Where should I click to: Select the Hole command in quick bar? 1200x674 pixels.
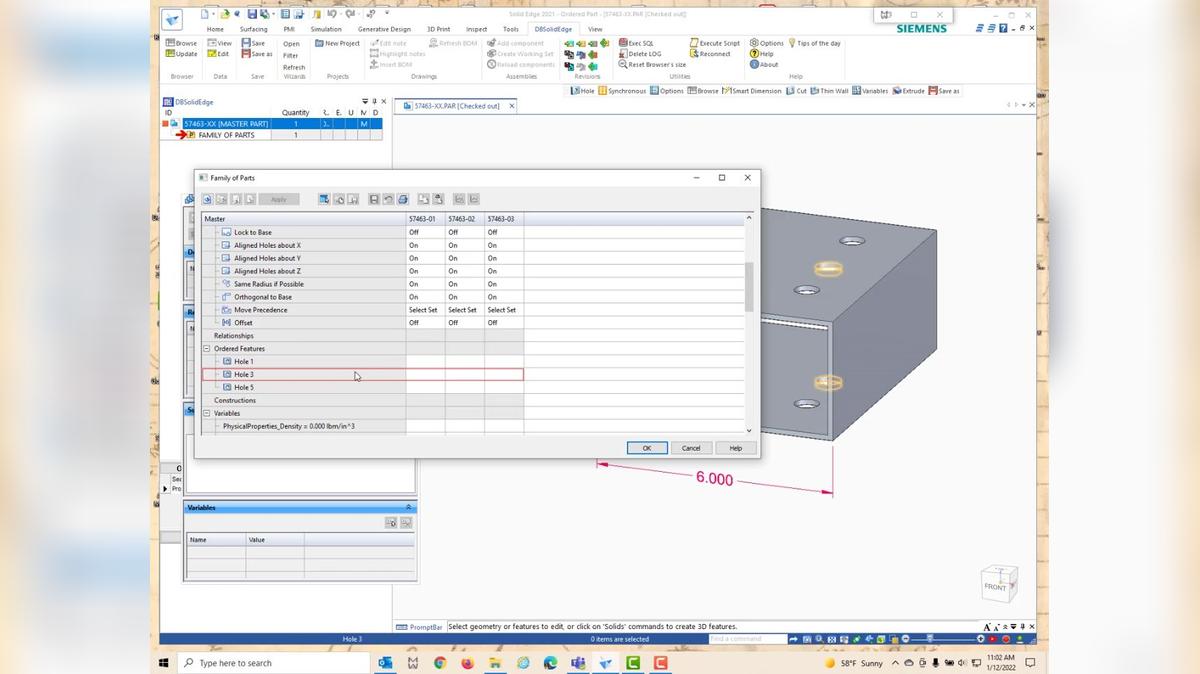pos(582,91)
